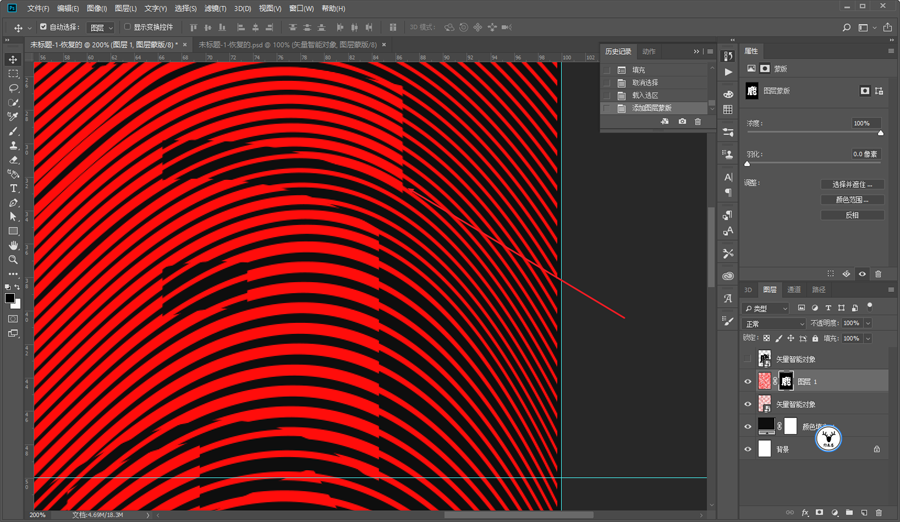Viewport: 900px width, 522px height.
Task: Open the blend mode 正常 dropdown
Action: pyautogui.click(x=774, y=324)
